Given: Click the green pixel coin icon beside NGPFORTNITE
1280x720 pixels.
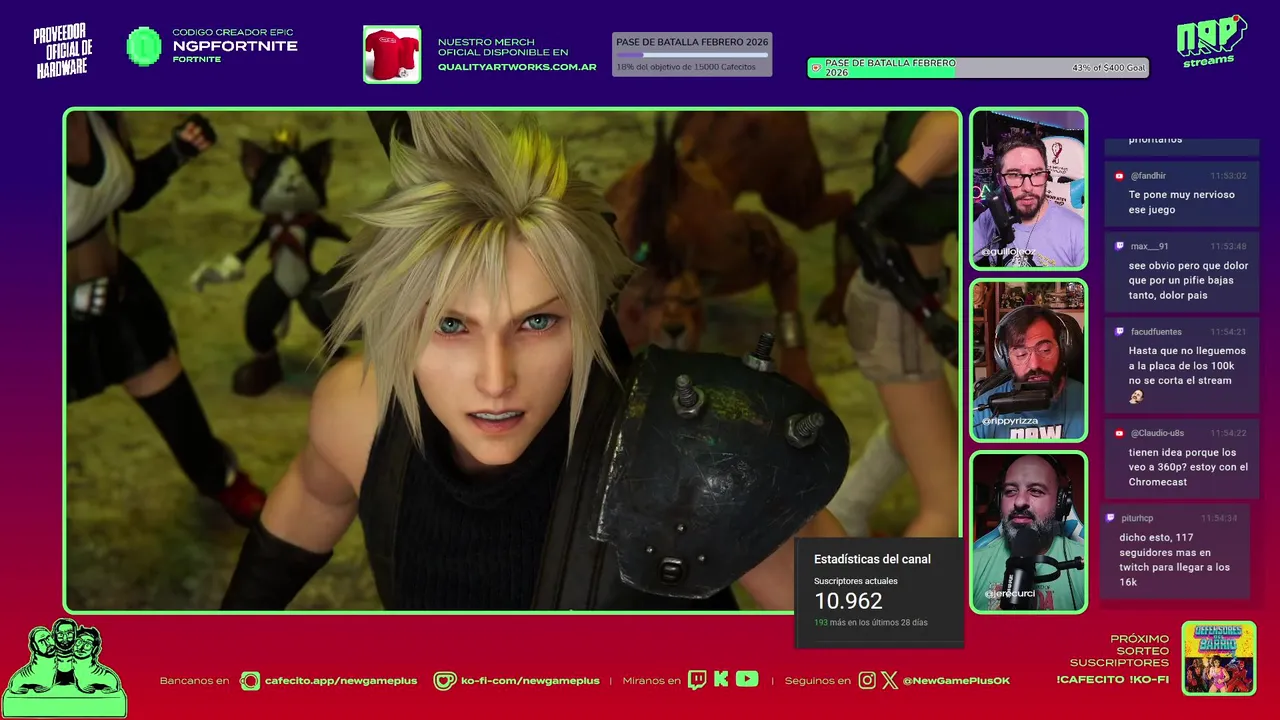Looking at the screenshot, I should [x=144, y=46].
